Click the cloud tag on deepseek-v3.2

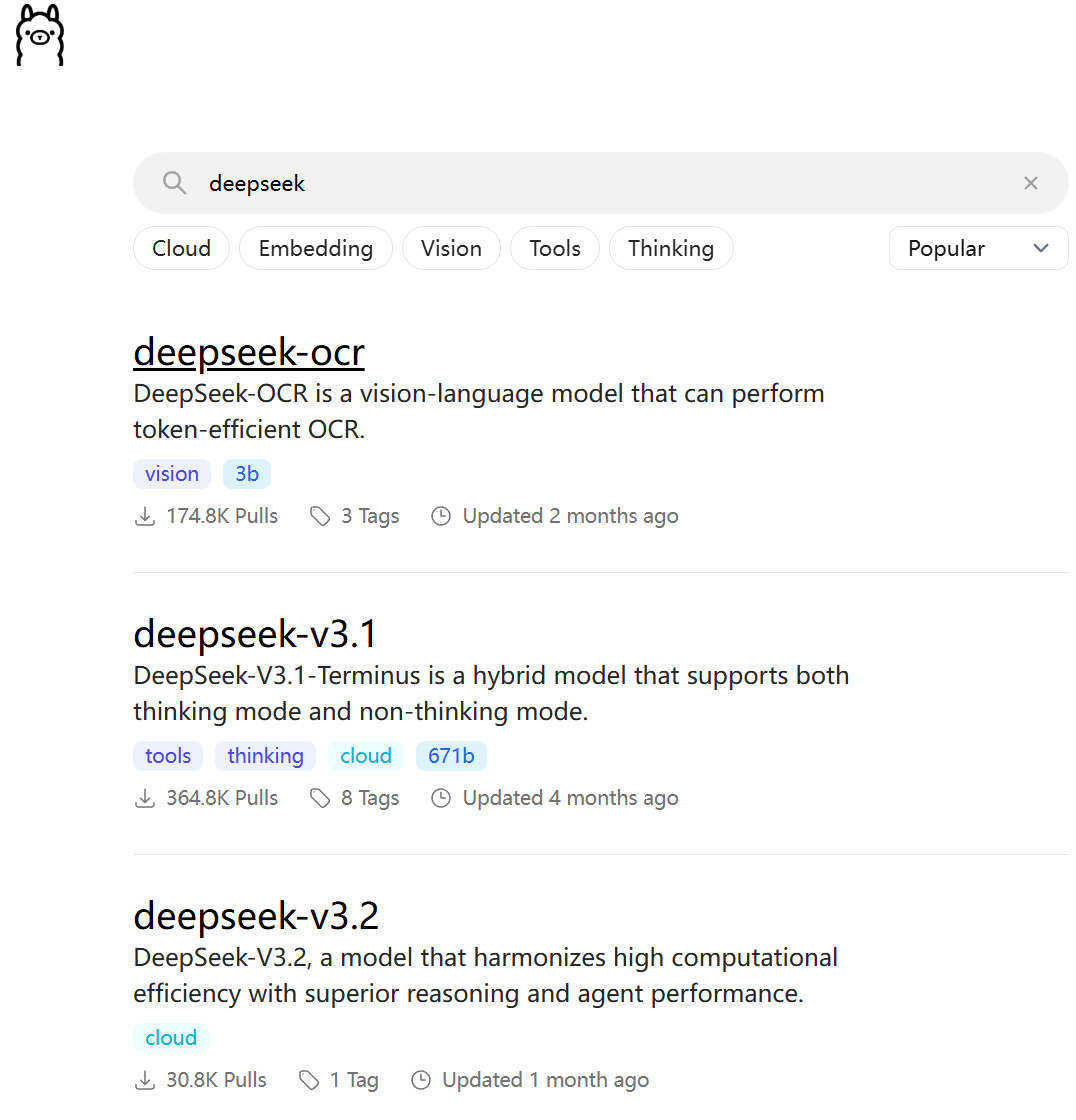(x=171, y=1038)
